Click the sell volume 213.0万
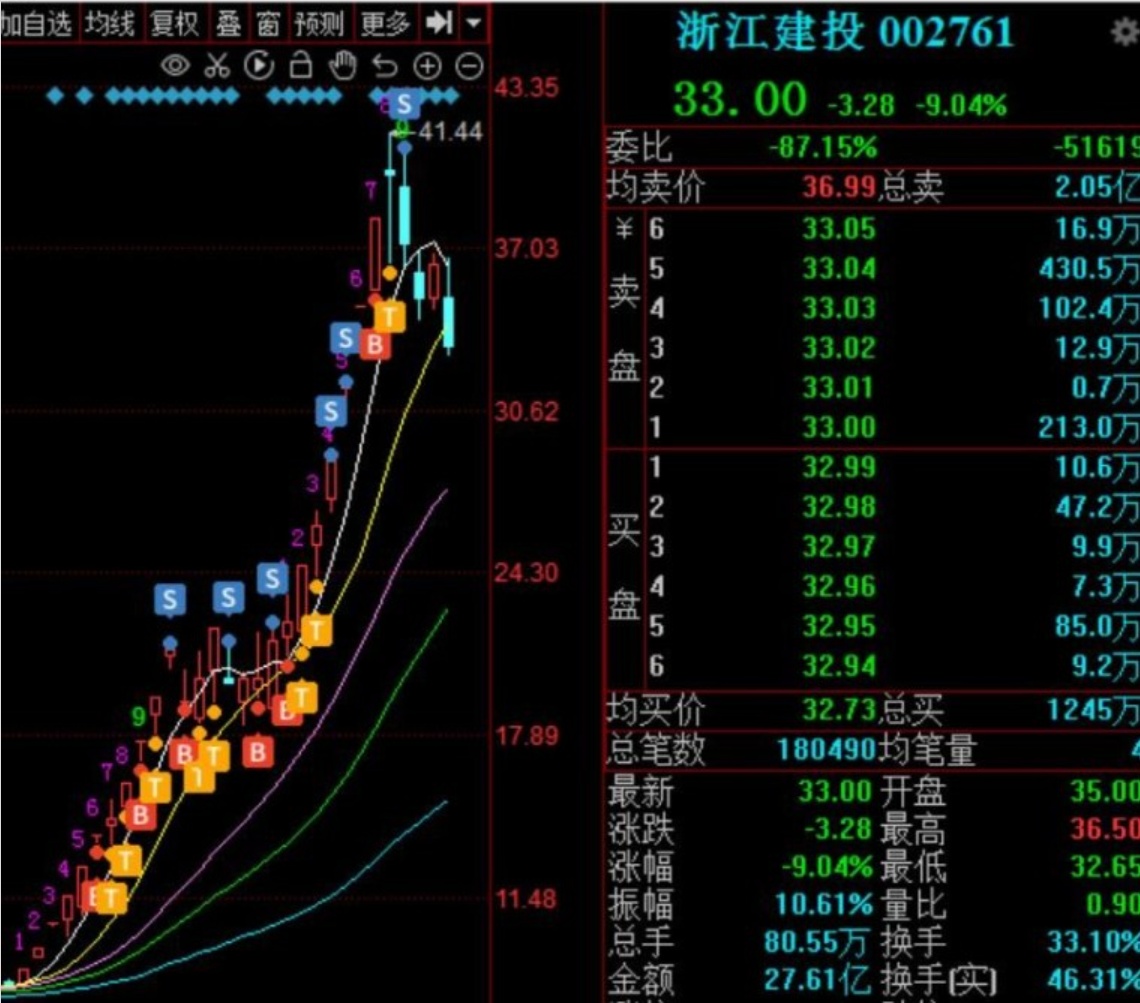Screen dimensions: 1140x1003 [1089, 427]
